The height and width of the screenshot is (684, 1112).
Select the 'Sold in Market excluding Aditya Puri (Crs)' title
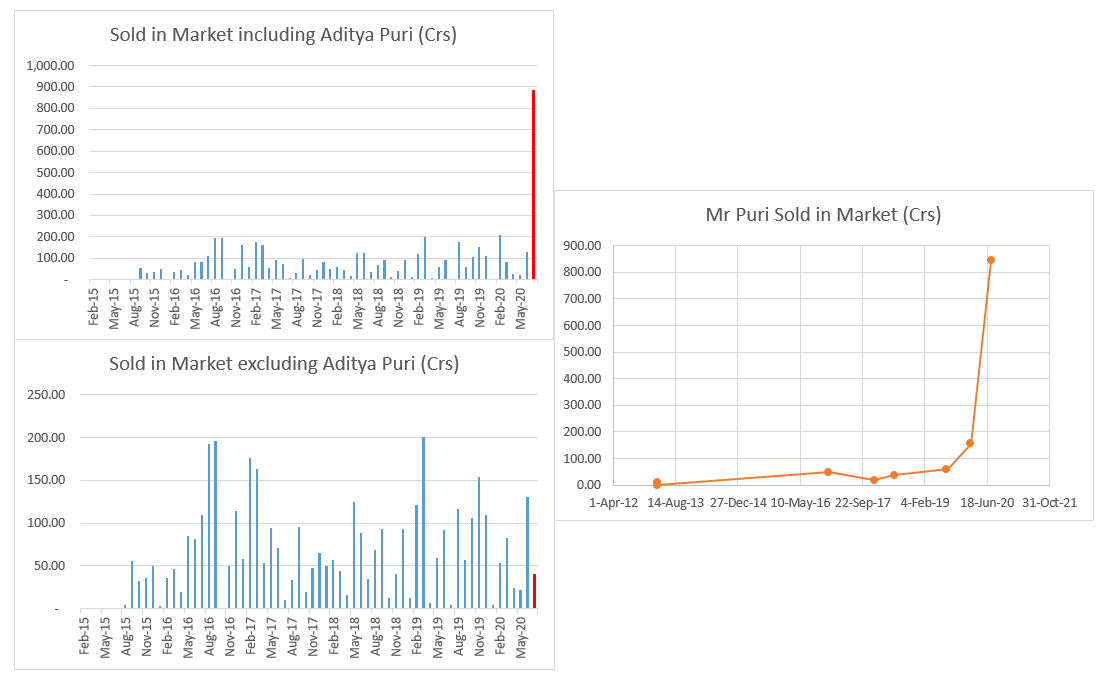[x=284, y=364]
